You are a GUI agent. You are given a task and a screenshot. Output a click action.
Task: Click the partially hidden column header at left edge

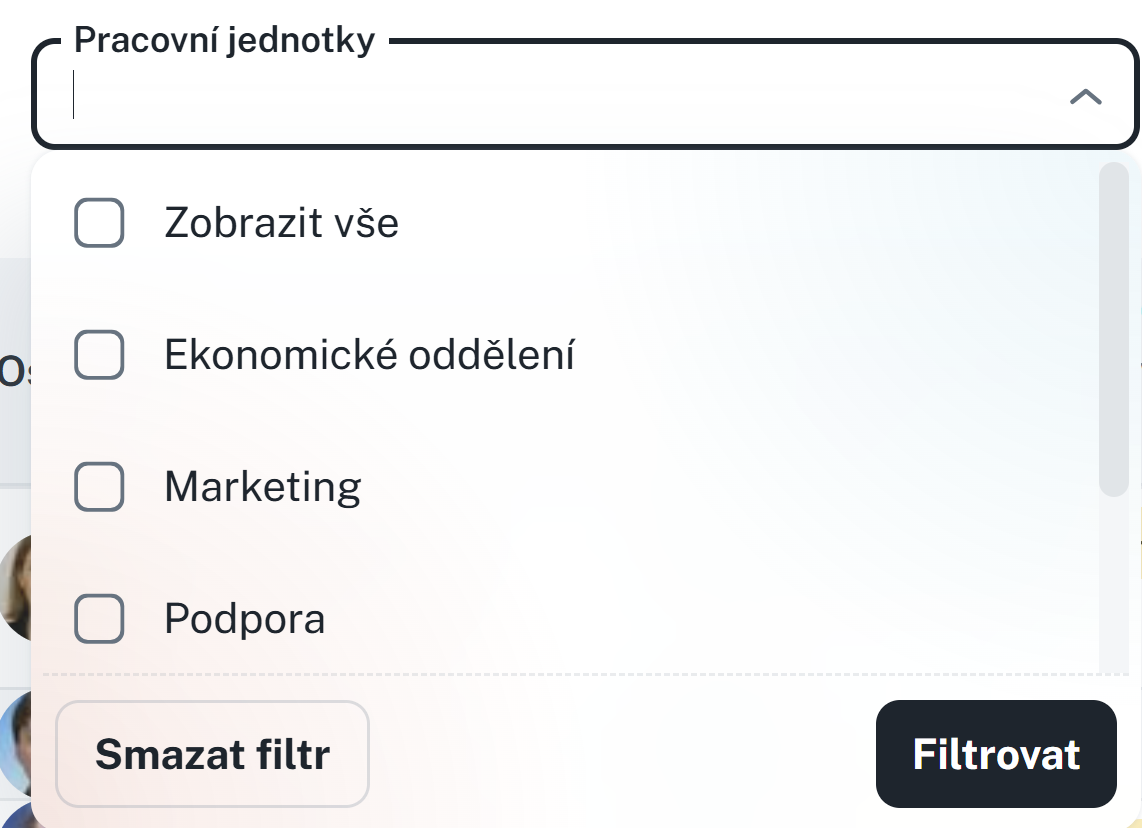(14, 372)
